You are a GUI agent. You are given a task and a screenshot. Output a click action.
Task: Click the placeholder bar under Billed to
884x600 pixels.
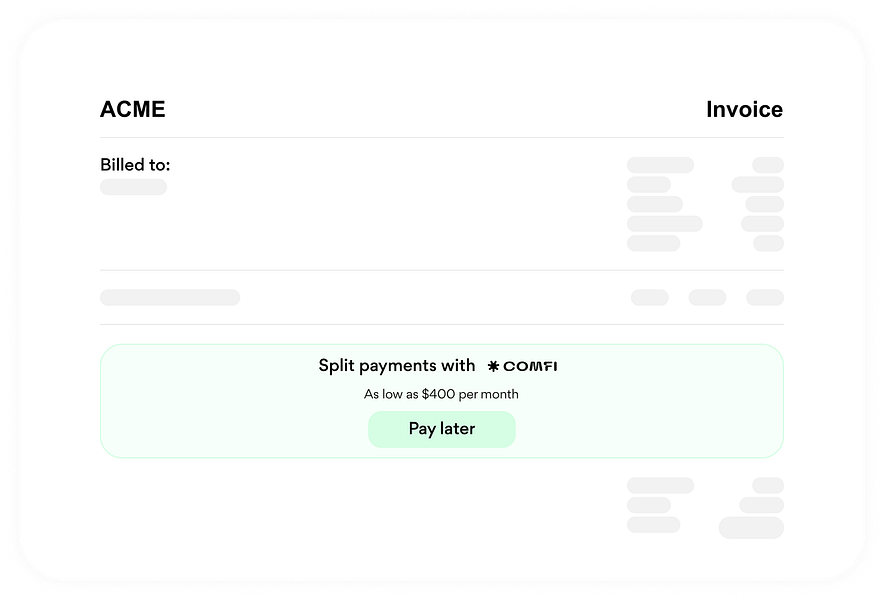133,187
